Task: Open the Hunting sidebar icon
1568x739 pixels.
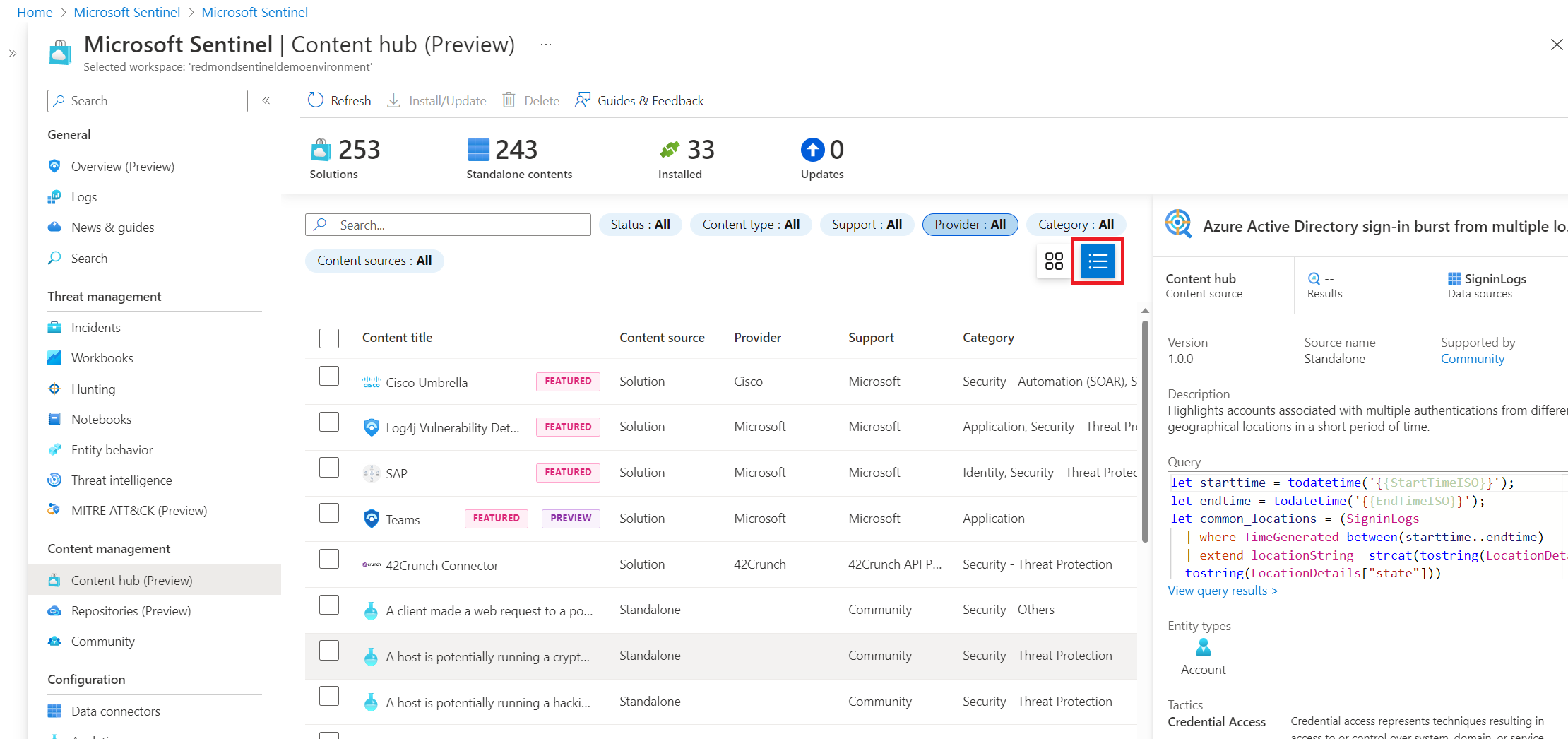Action: coord(54,389)
